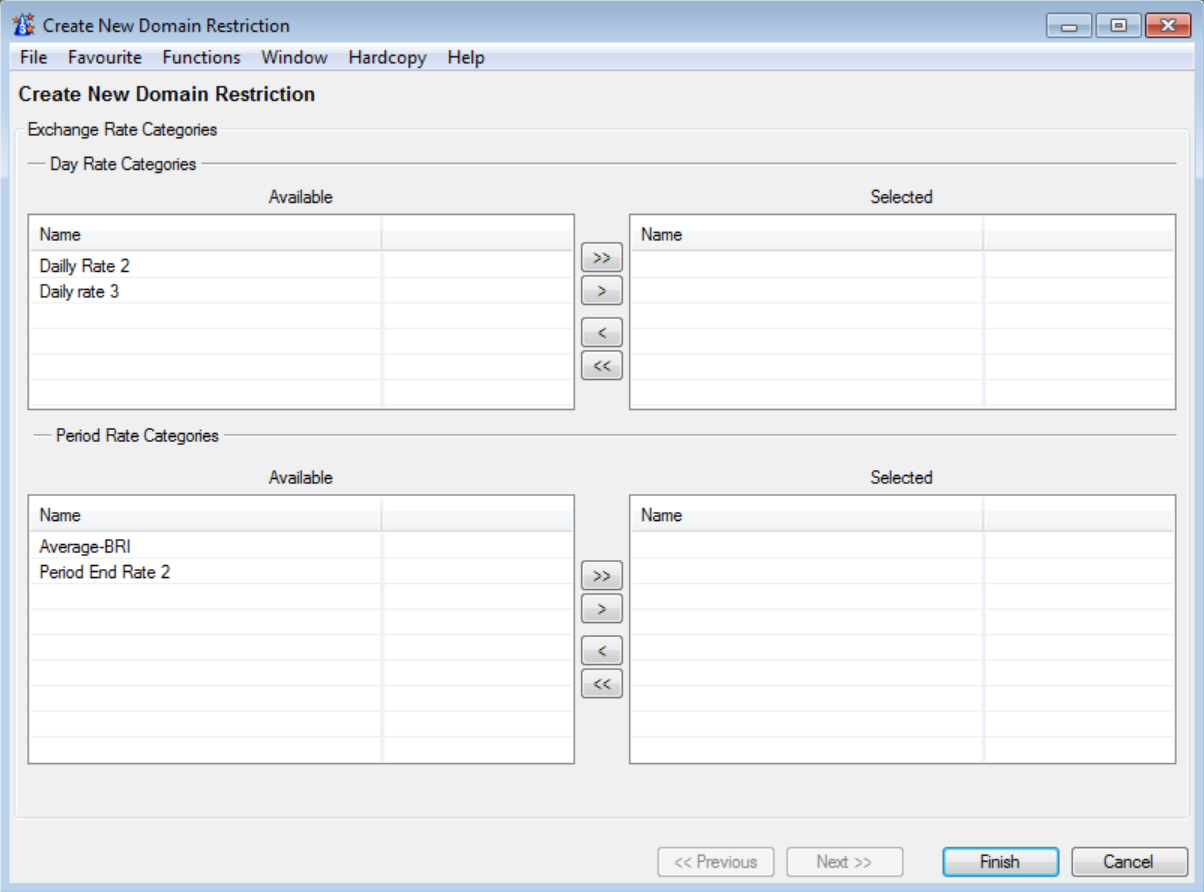This screenshot has width=1204, height=892.
Task: Select Period End Rate 2 entry
Action: click(104, 573)
